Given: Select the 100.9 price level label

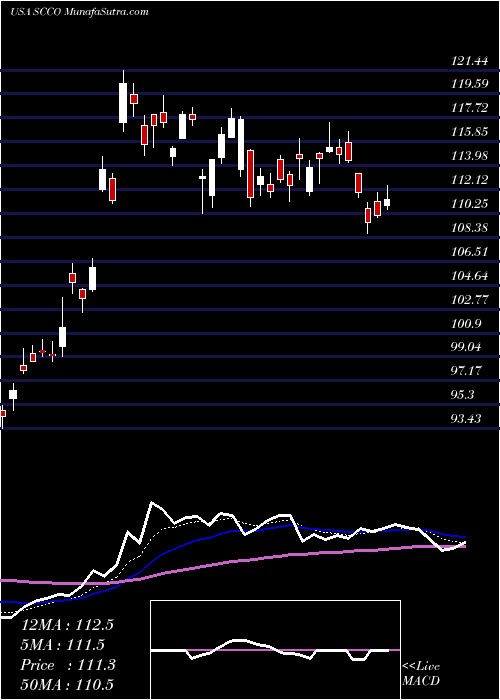Looking at the screenshot, I should tap(467, 325).
